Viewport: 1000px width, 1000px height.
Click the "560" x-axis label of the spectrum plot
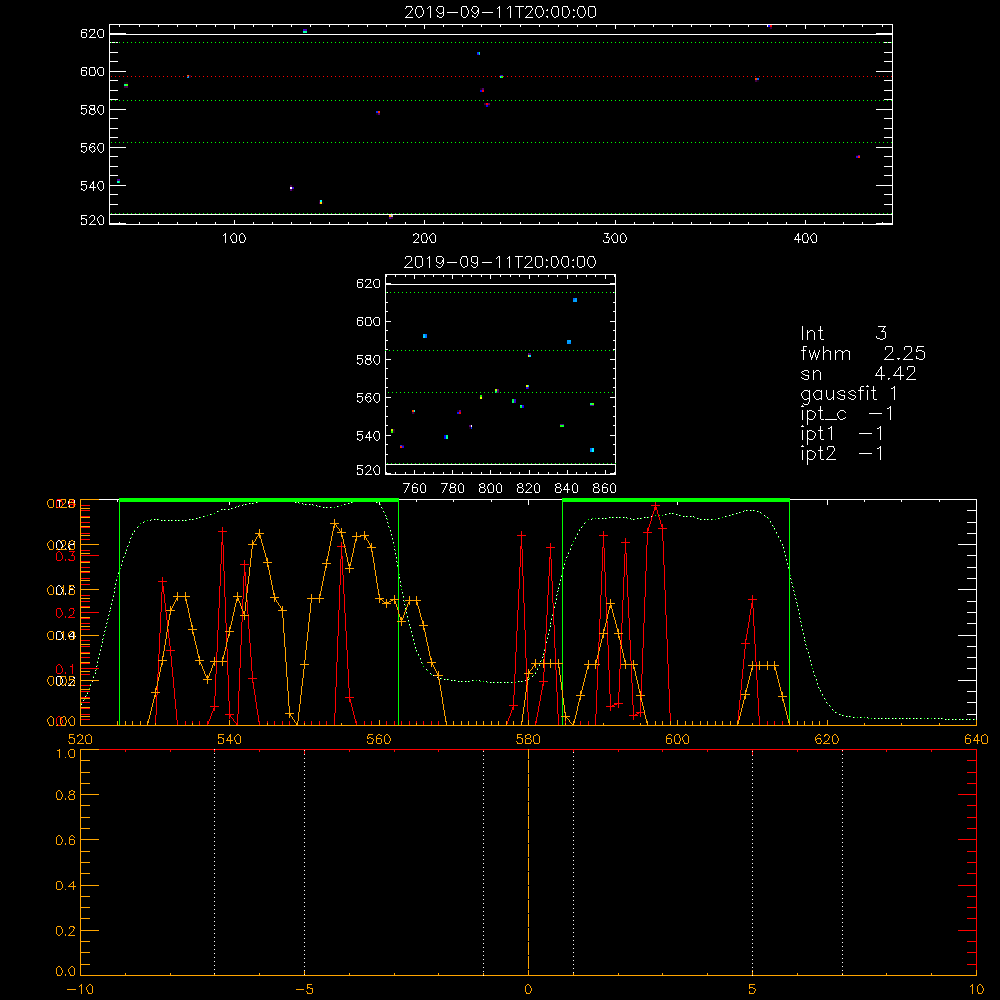pyautogui.click(x=379, y=739)
